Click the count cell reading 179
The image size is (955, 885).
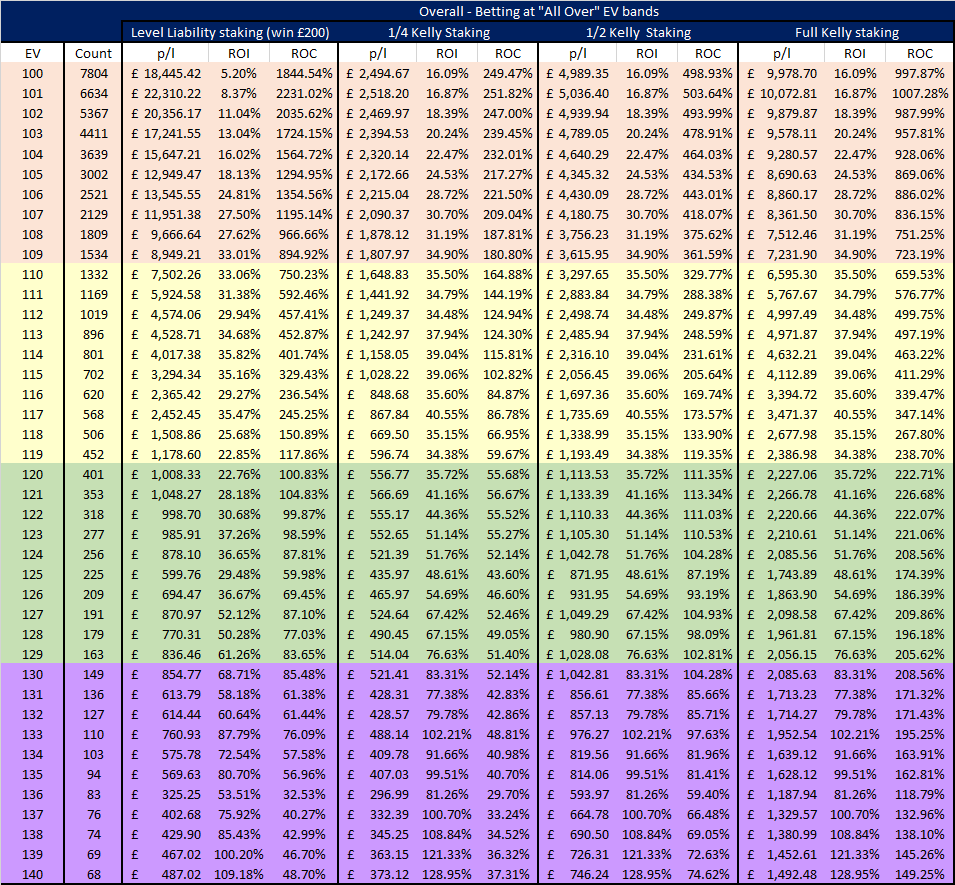(94, 635)
